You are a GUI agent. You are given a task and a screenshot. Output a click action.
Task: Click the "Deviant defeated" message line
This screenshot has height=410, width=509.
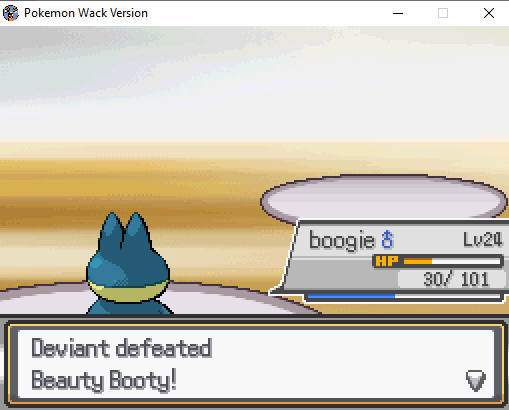pyautogui.click(x=122, y=348)
